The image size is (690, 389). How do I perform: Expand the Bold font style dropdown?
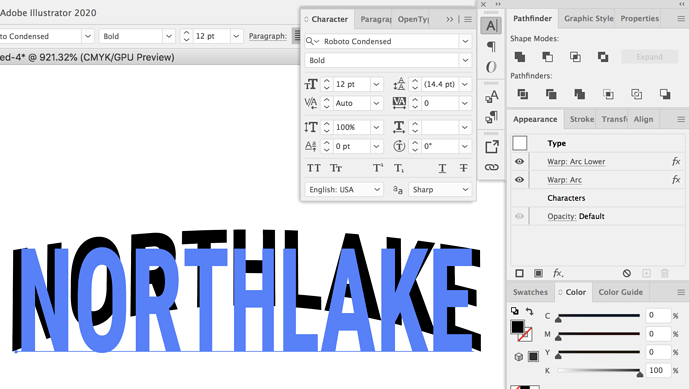click(465, 60)
